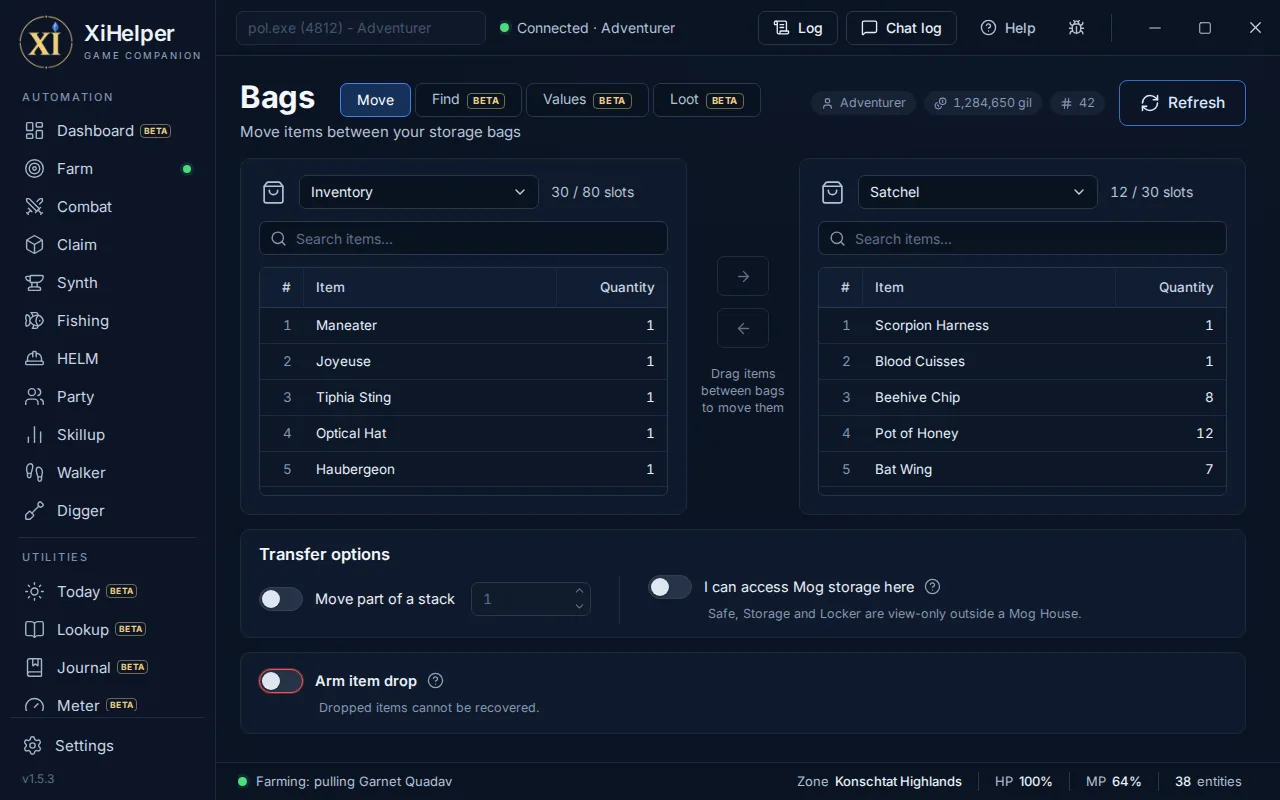Switch to the Values tab

(x=587, y=100)
